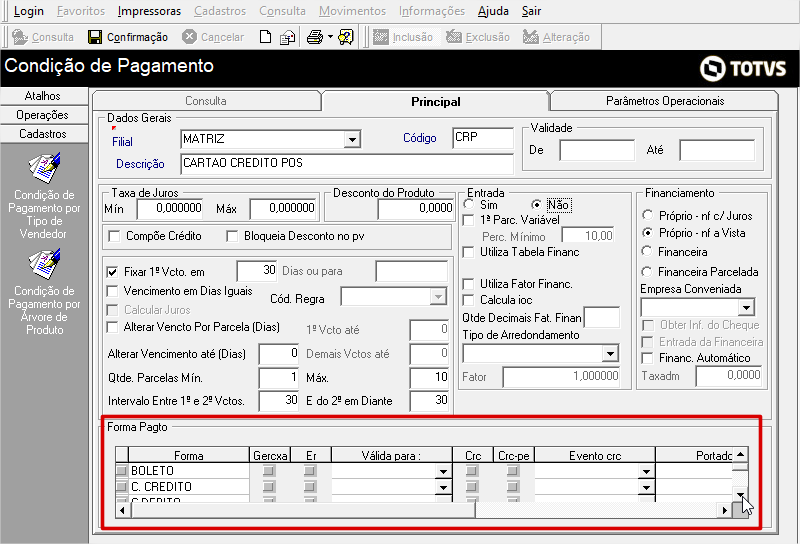
Task: Open the Ajuda menu
Action: click(x=493, y=11)
